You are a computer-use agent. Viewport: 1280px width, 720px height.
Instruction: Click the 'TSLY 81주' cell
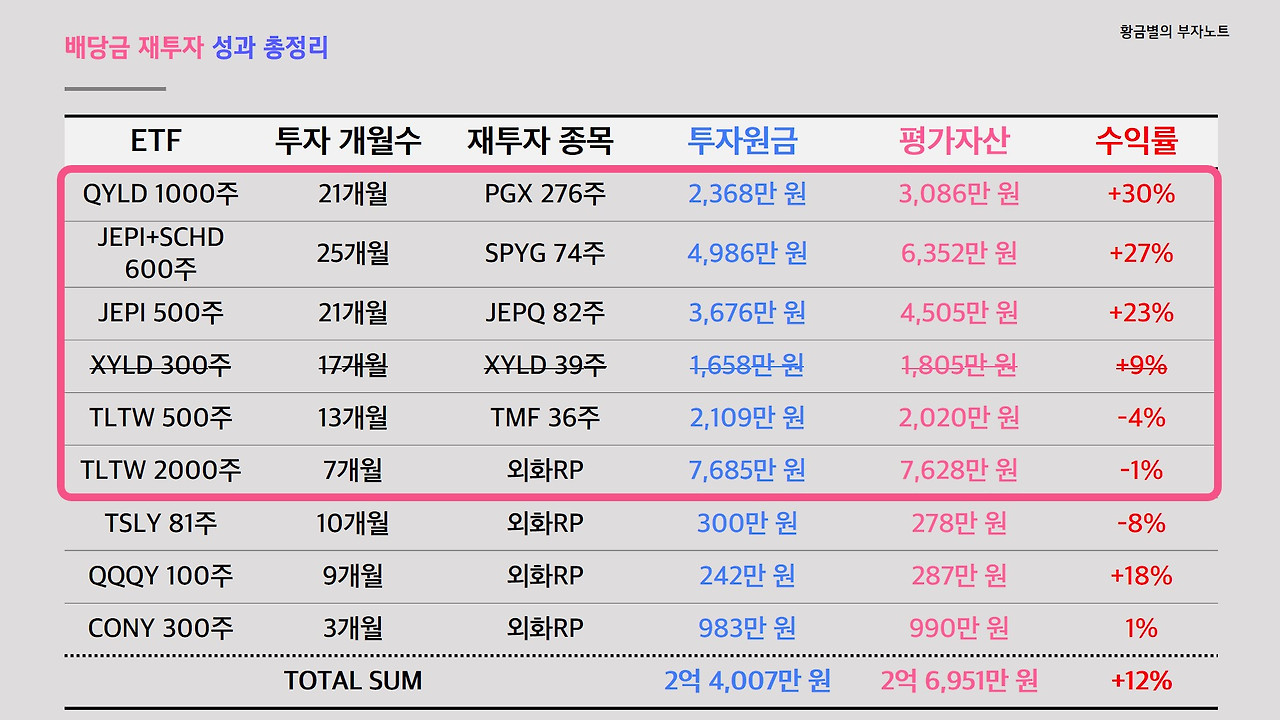pyautogui.click(x=161, y=523)
